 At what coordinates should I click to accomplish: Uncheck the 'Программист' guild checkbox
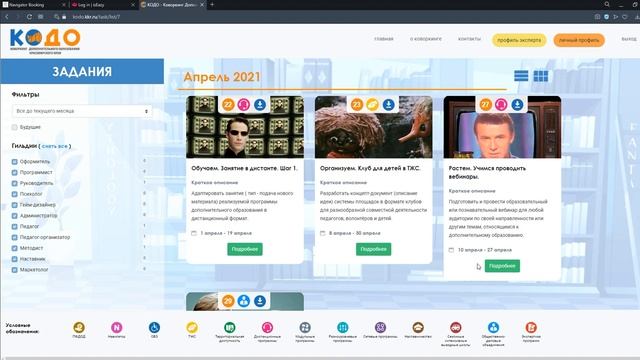point(15,173)
